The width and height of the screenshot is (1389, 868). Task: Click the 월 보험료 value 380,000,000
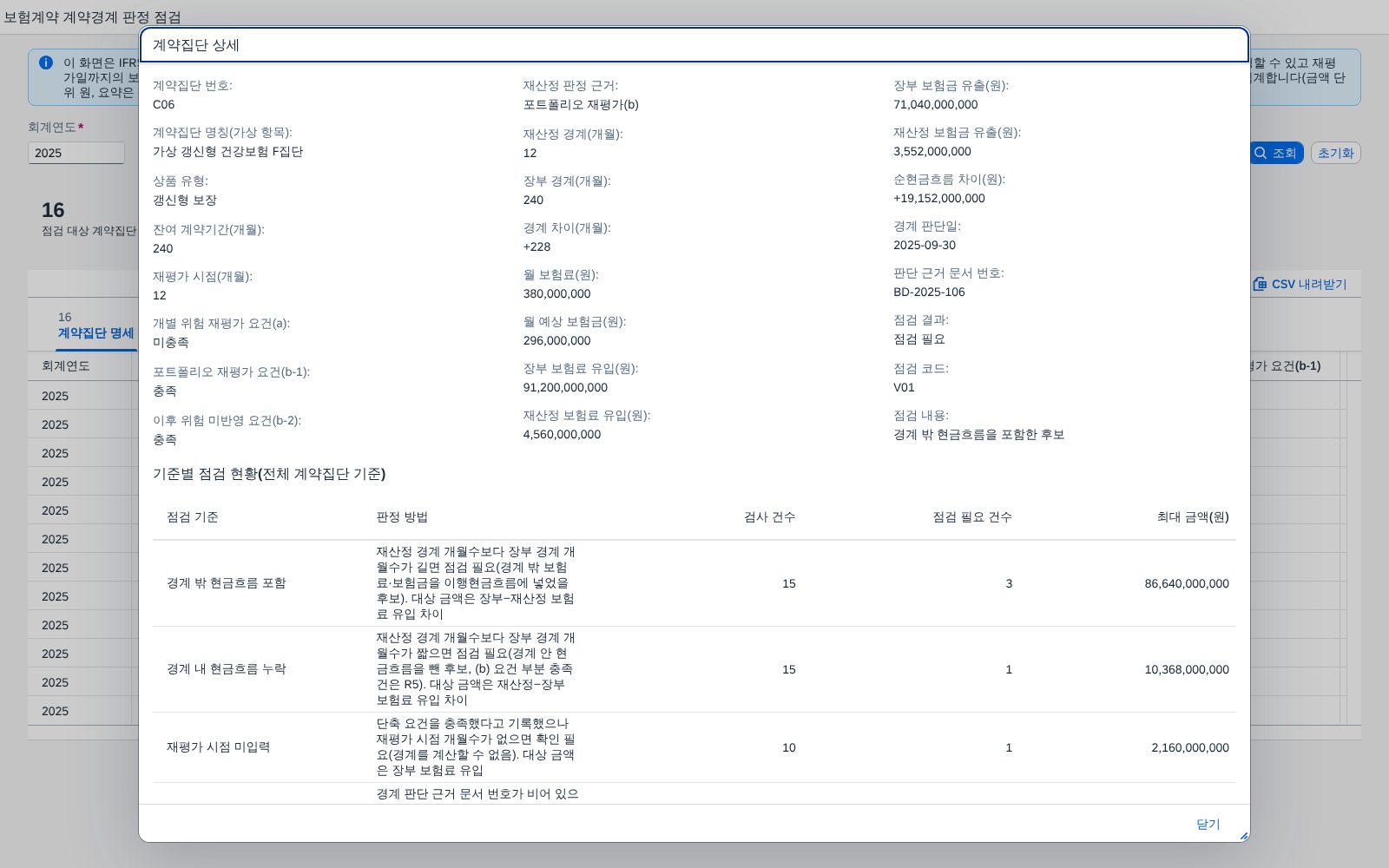click(x=556, y=293)
